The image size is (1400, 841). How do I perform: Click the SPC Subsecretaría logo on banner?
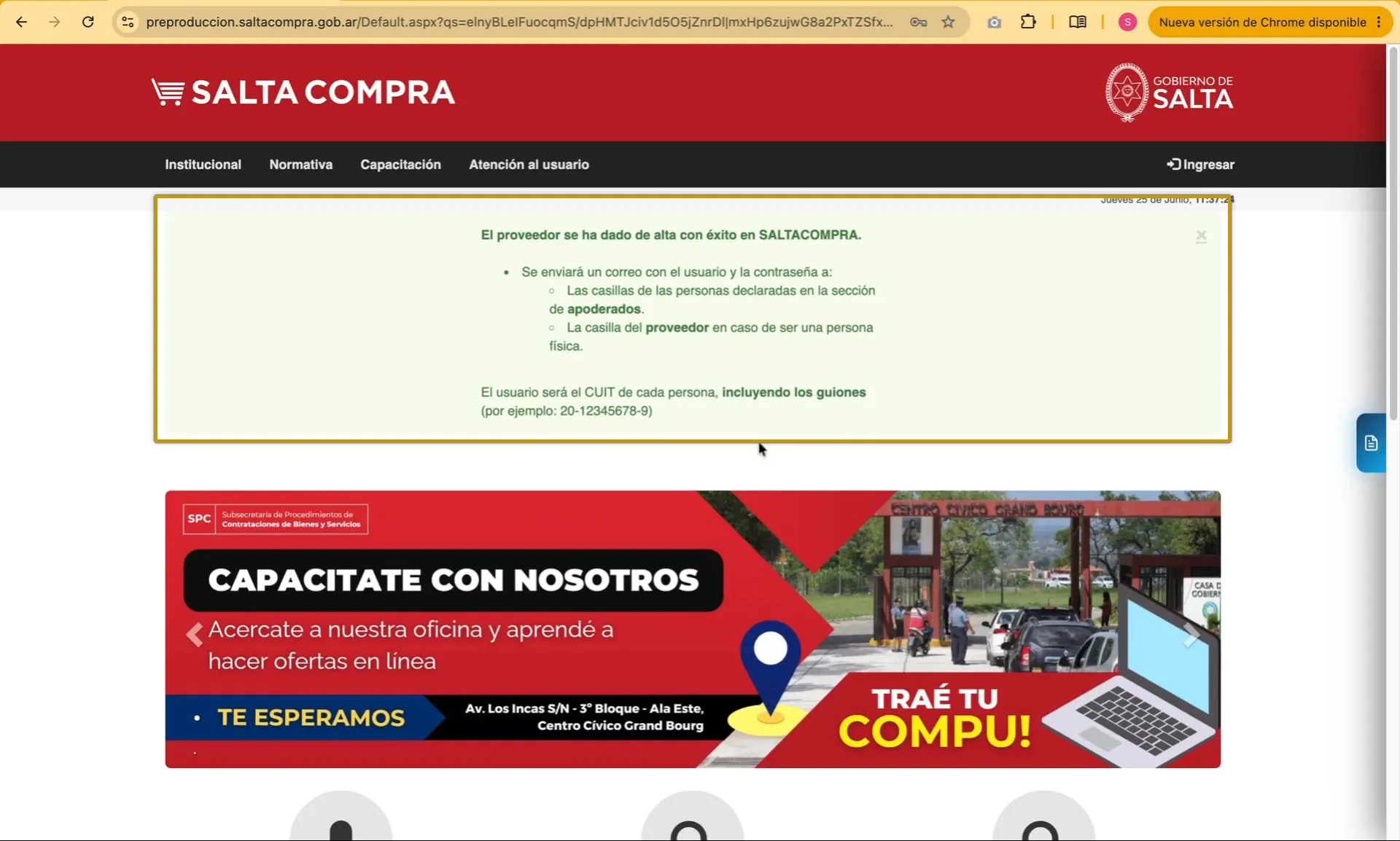click(276, 519)
